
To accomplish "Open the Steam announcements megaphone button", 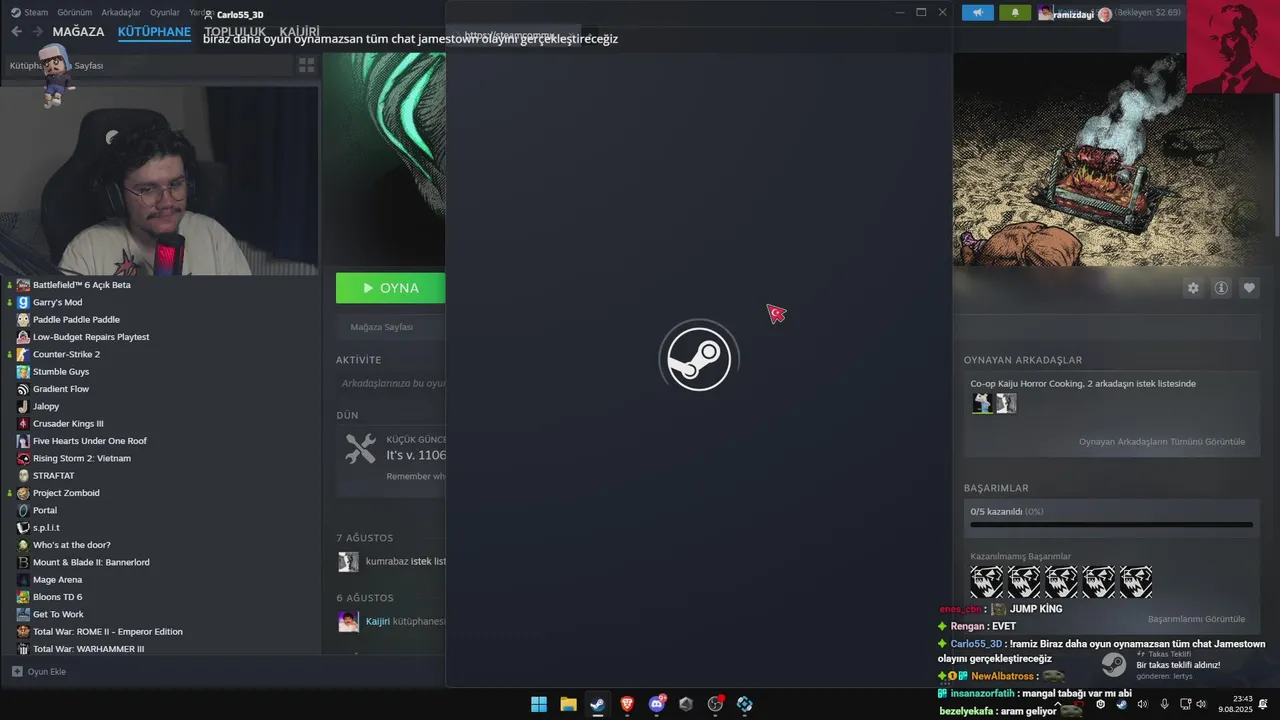I will [x=978, y=13].
